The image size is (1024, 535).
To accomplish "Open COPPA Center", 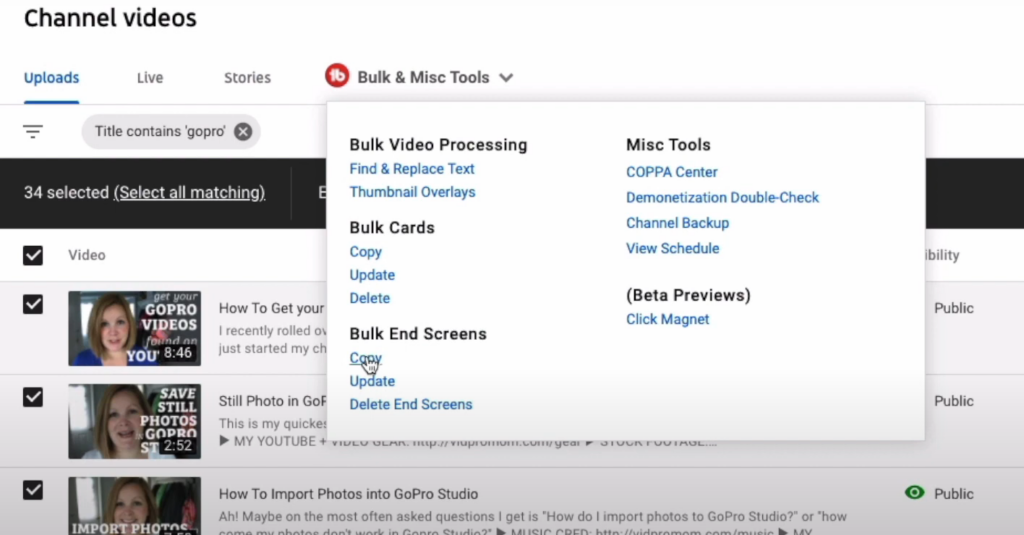I will pos(671,172).
